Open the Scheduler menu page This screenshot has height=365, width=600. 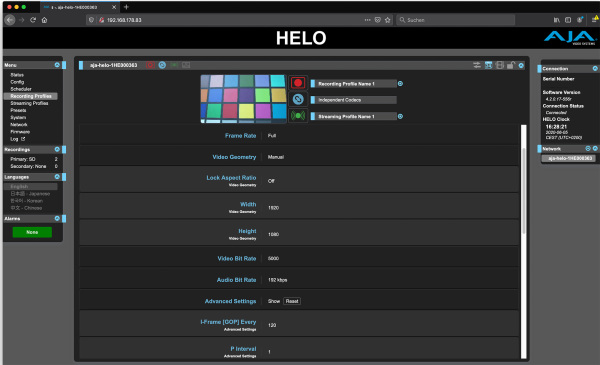(x=21, y=89)
